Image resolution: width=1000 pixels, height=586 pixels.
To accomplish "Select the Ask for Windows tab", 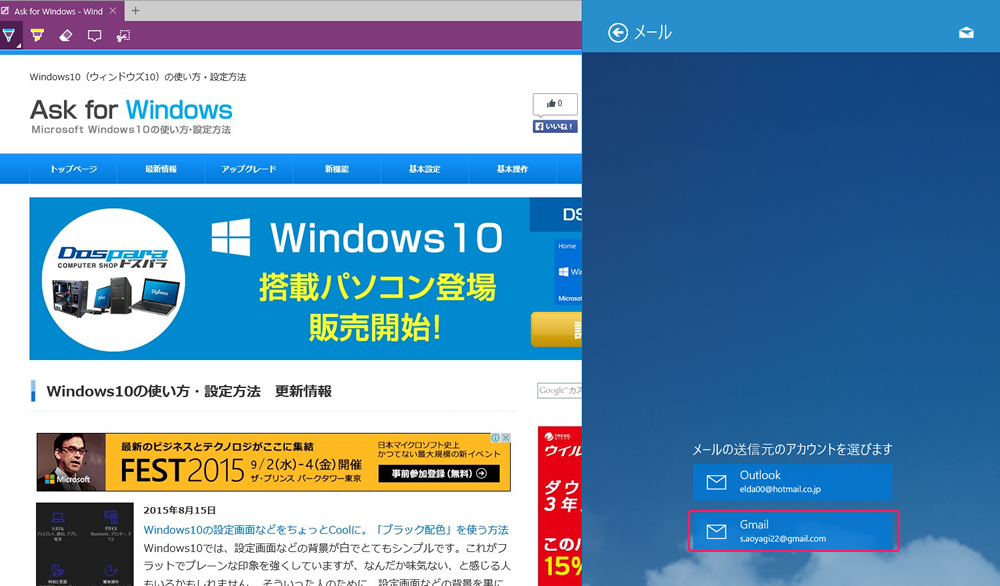I will (x=59, y=11).
